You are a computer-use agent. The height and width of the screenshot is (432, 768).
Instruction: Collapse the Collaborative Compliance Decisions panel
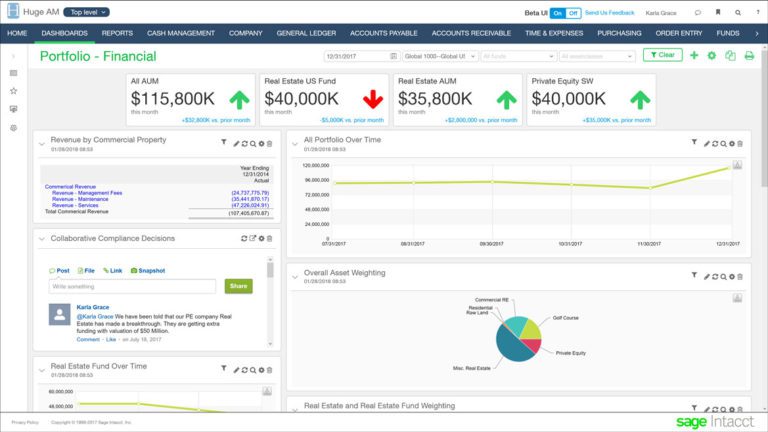pos(41,239)
